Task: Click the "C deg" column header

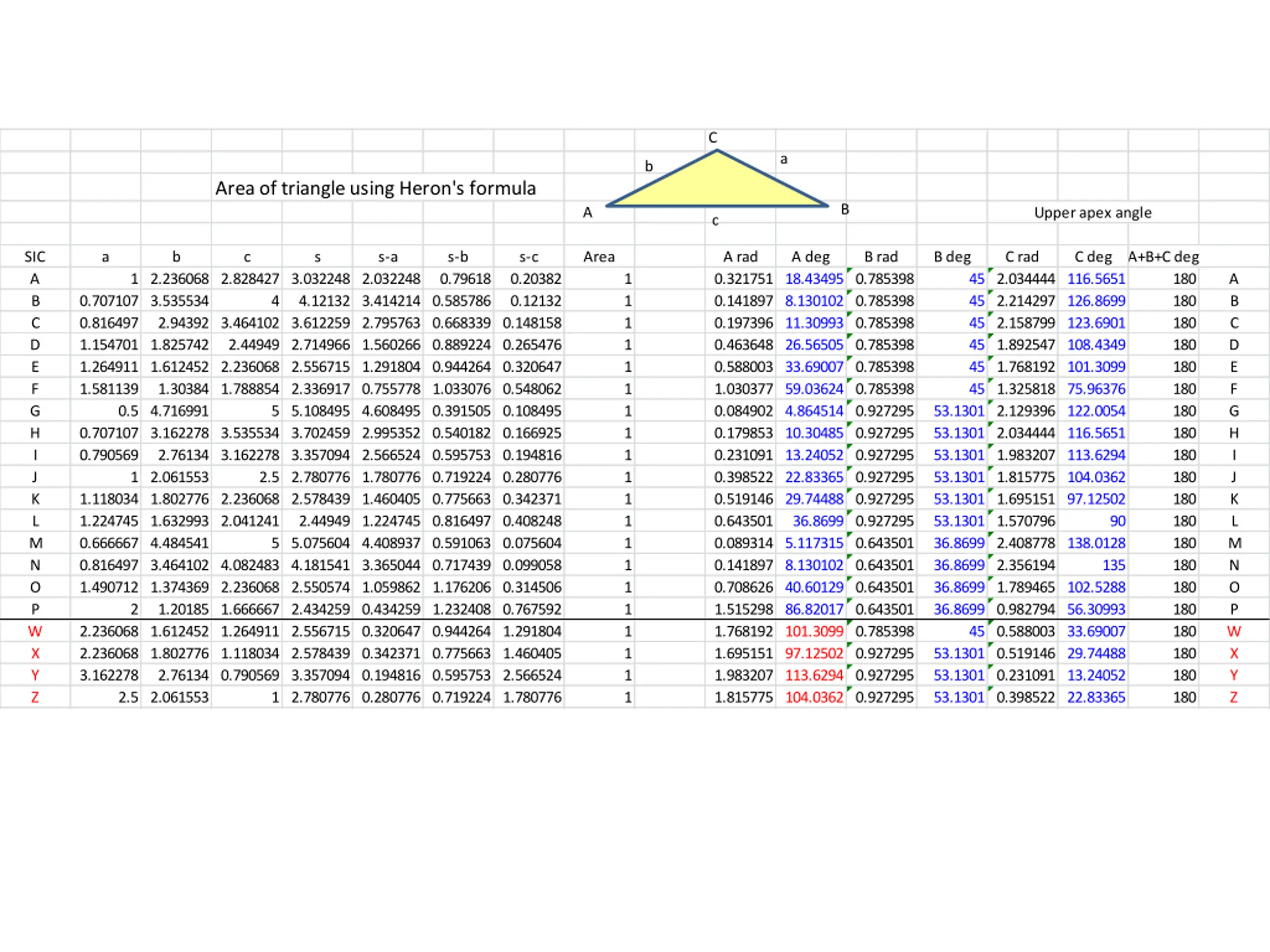Action: click(x=1093, y=257)
